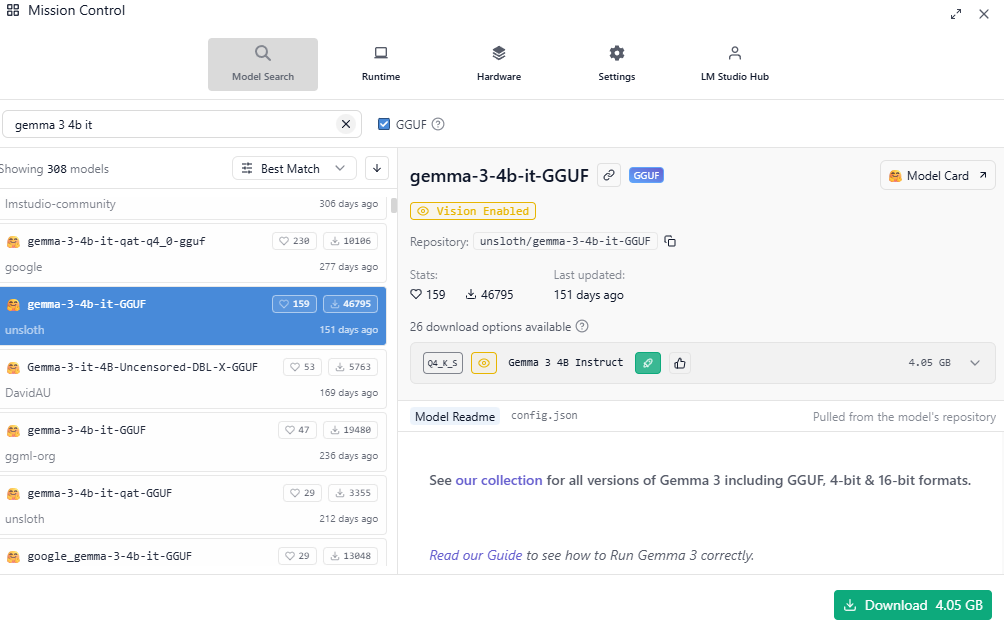Click the unsloth/gemma-3-4b-it-GGUF repository text

(x=565, y=241)
